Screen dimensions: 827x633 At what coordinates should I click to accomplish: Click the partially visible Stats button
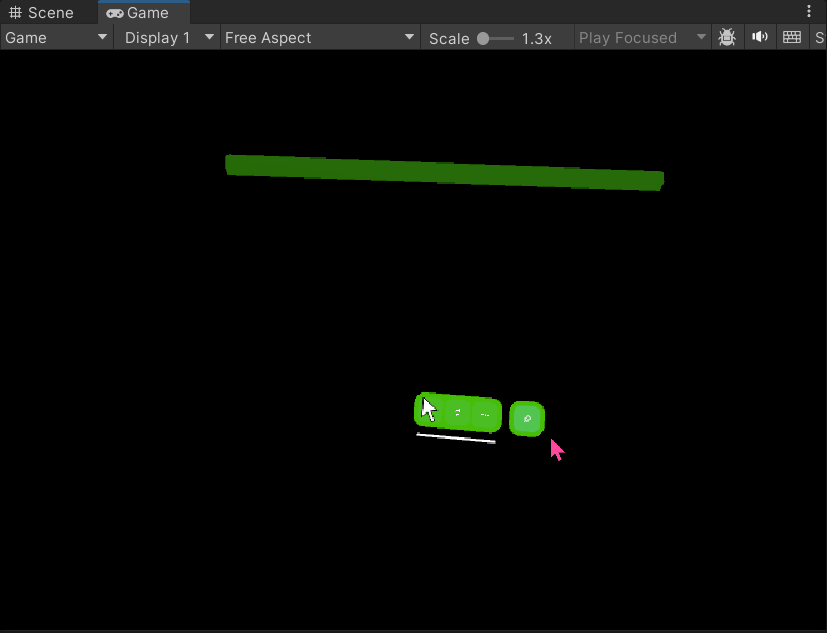[x=819, y=38]
